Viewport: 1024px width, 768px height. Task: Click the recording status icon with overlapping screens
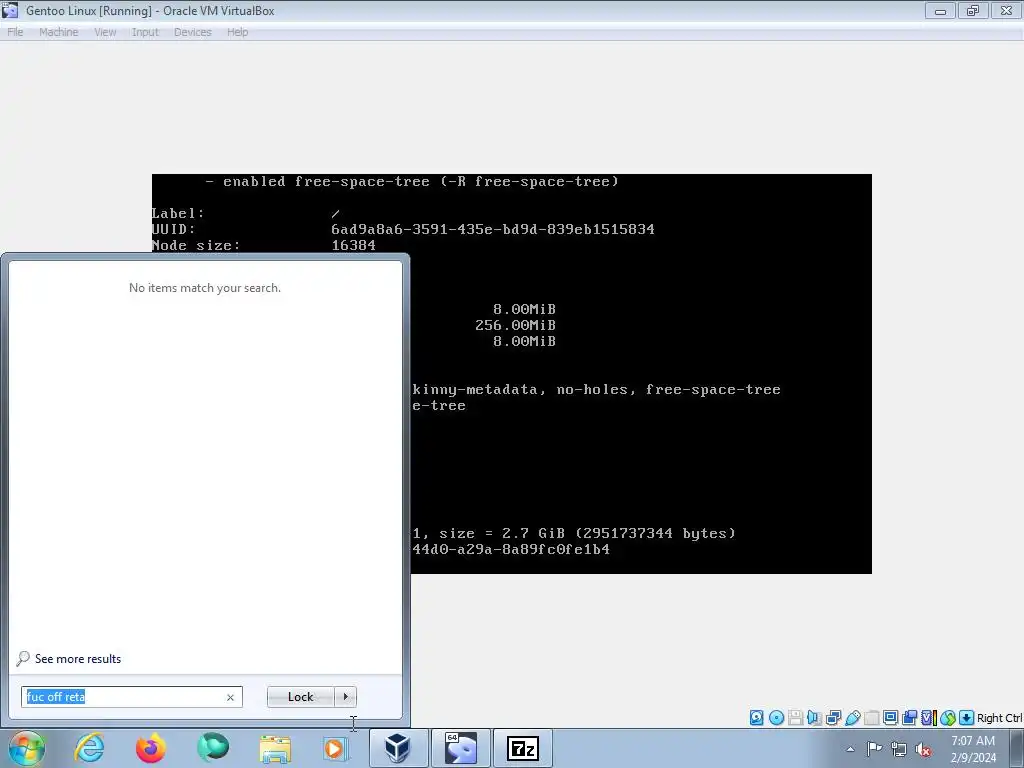[x=909, y=718]
